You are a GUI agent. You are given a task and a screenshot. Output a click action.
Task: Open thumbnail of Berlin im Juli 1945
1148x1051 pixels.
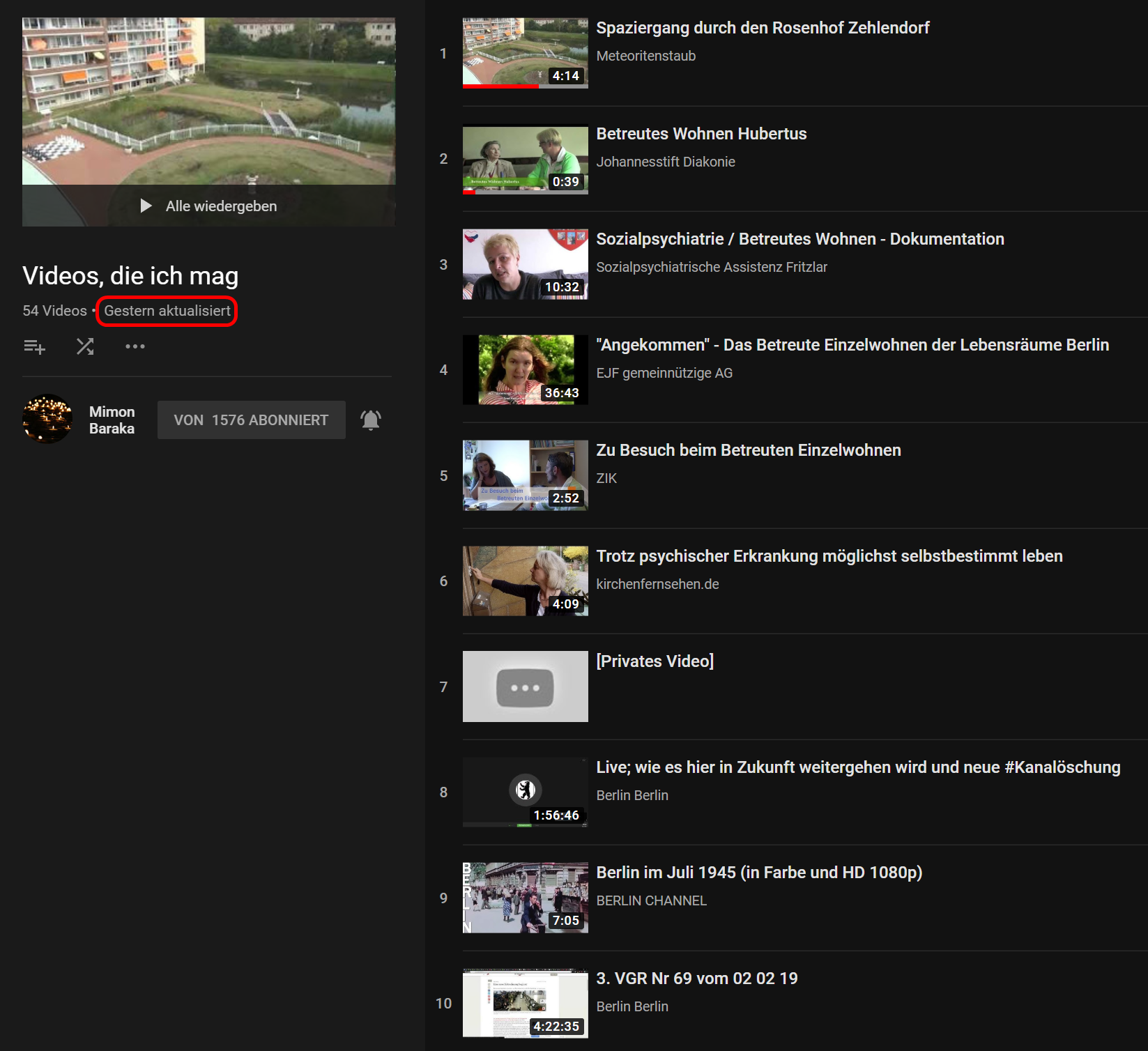526,898
